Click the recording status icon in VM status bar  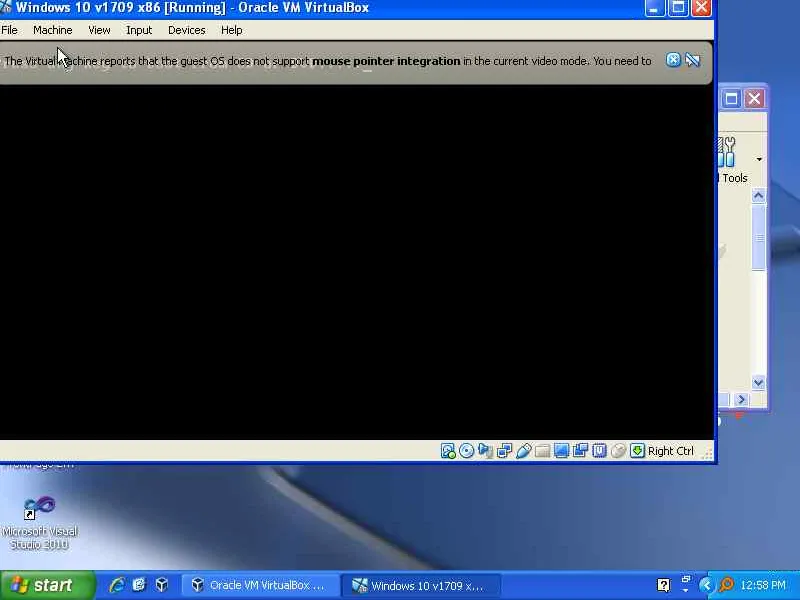580,451
